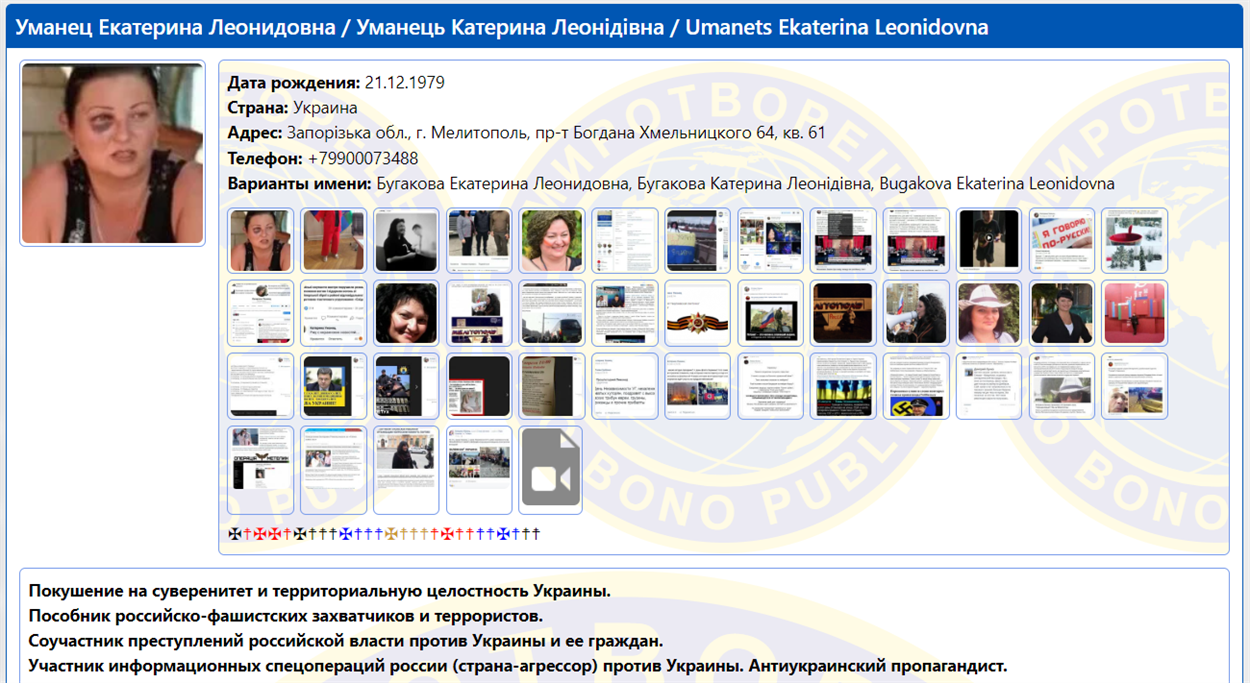This screenshot has height=683, width=1250.
Task: Open thumbnail of woman in white hat
Action: (x=989, y=313)
